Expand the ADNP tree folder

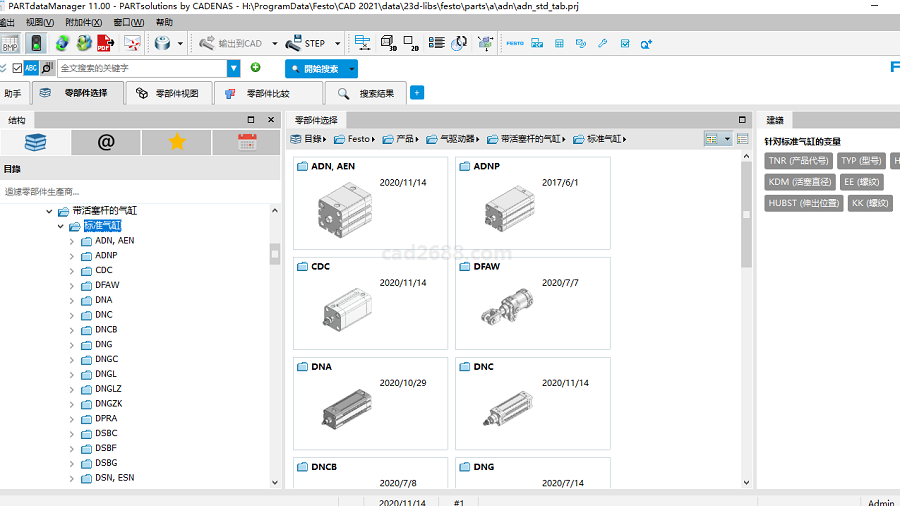[72, 256]
